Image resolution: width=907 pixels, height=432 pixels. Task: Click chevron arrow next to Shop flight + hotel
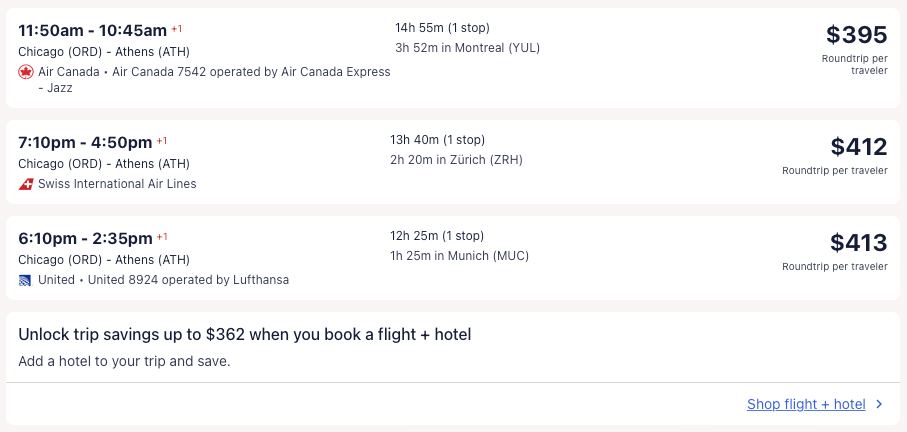879,405
